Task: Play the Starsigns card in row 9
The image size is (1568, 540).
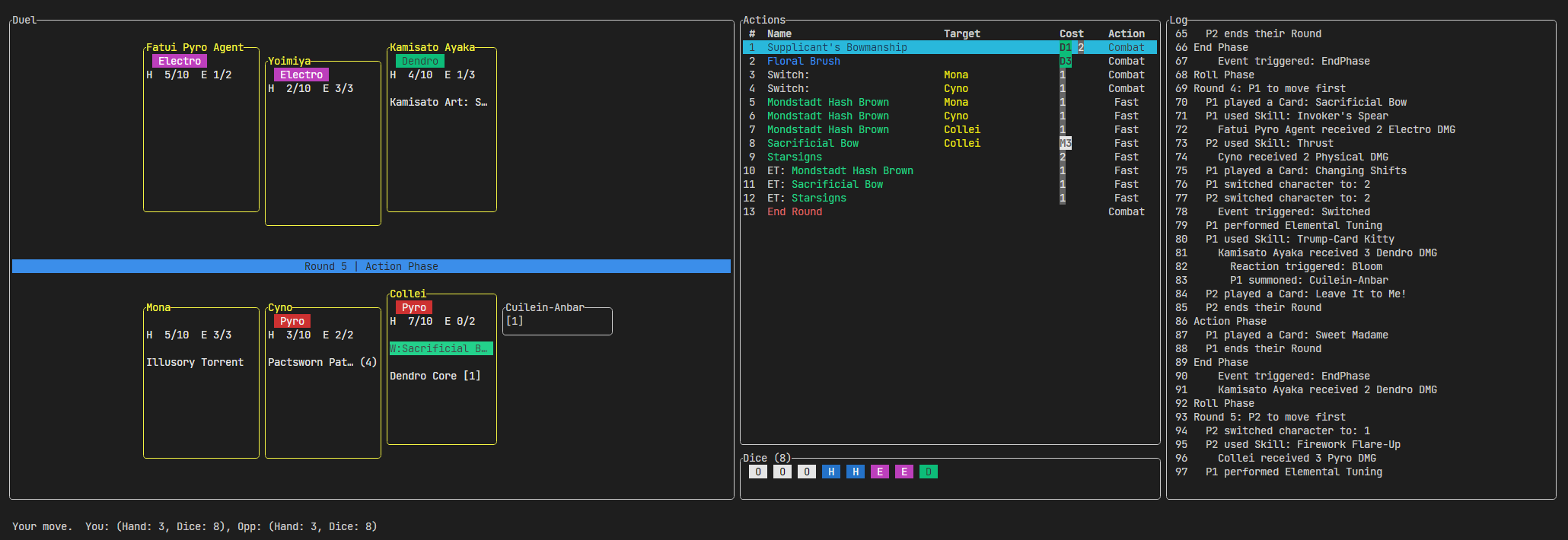Action: point(950,157)
